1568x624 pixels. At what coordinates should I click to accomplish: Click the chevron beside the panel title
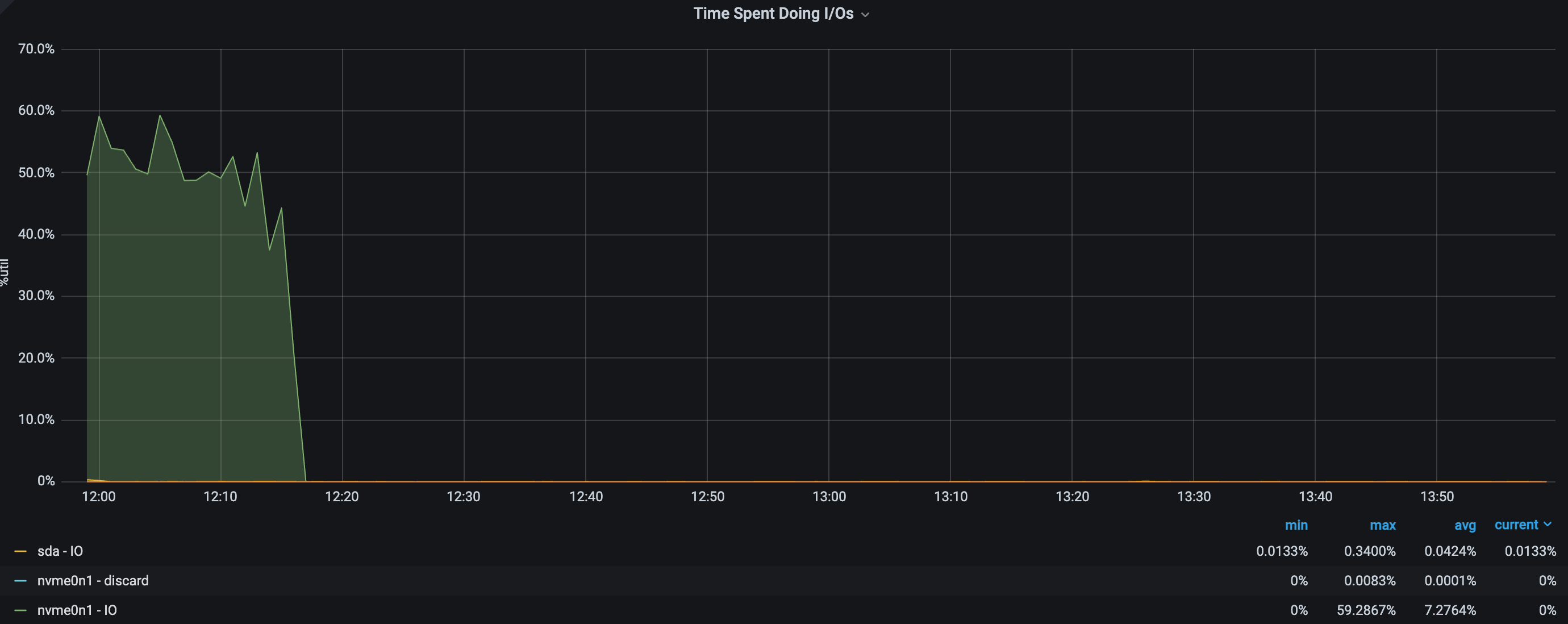[865, 15]
